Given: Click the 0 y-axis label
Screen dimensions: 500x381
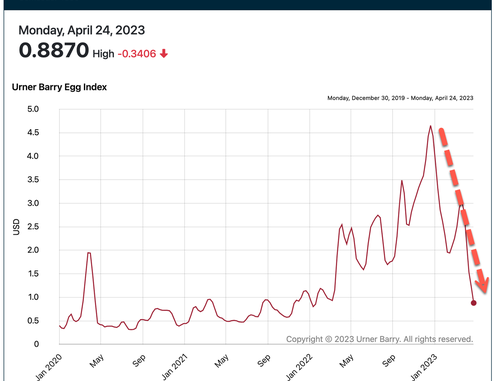Looking at the screenshot, I should click(36, 344).
